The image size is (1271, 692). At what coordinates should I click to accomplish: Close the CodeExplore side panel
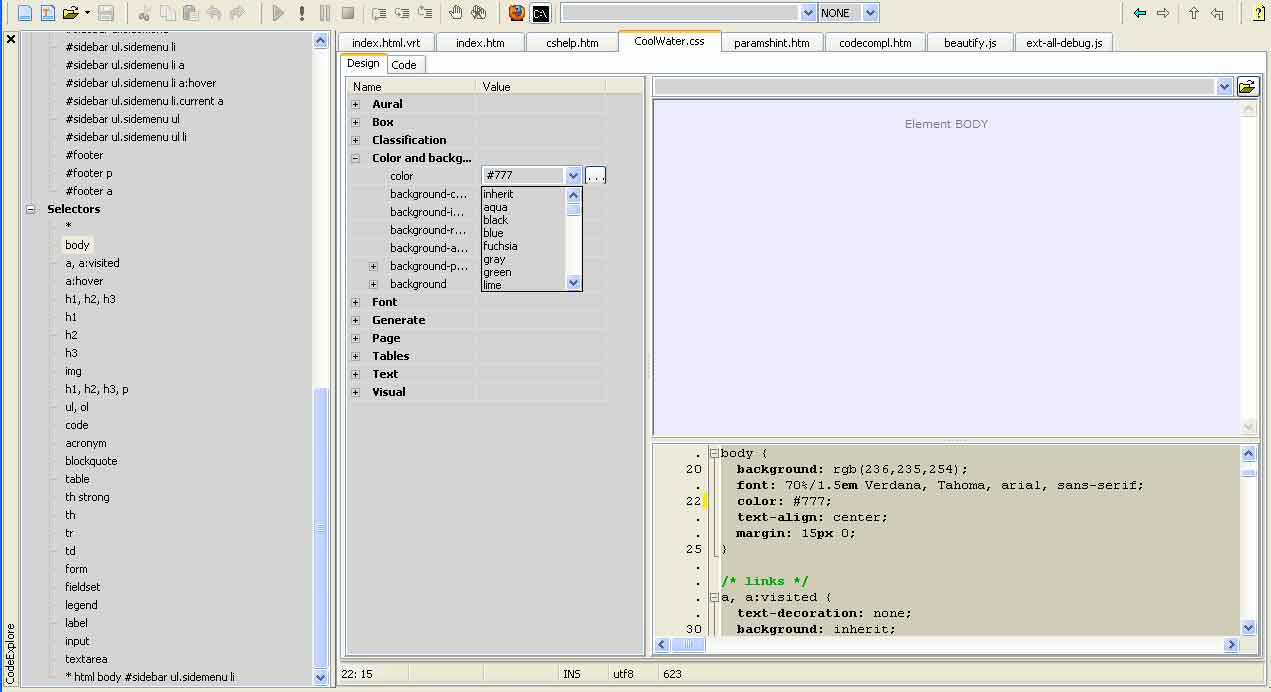click(x=11, y=40)
